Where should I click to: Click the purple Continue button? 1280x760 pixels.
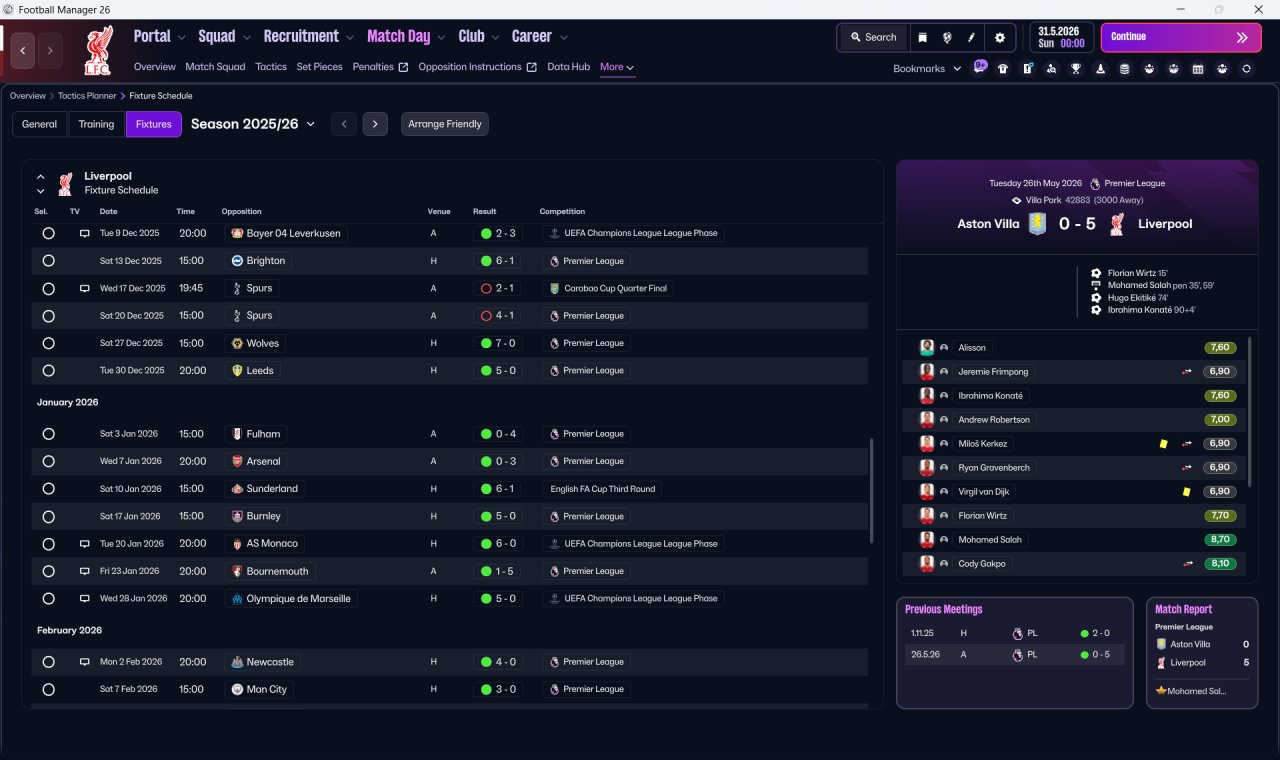1181,37
